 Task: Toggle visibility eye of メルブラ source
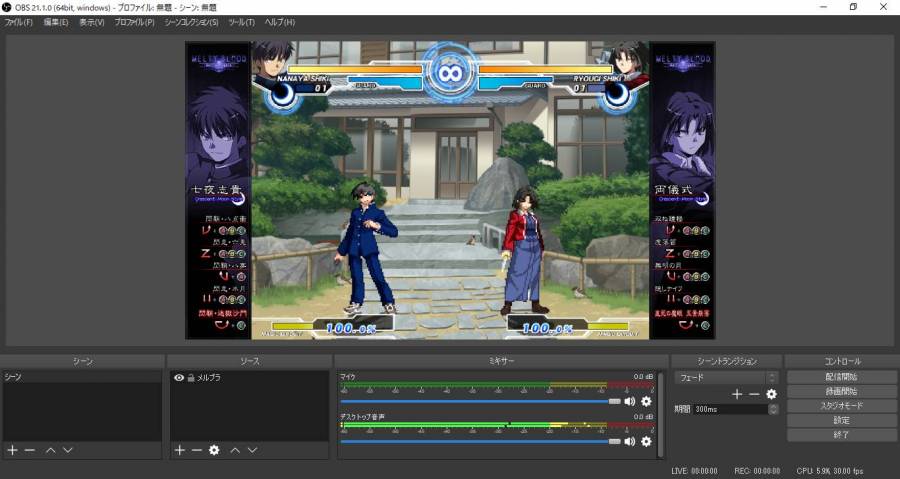coord(179,377)
